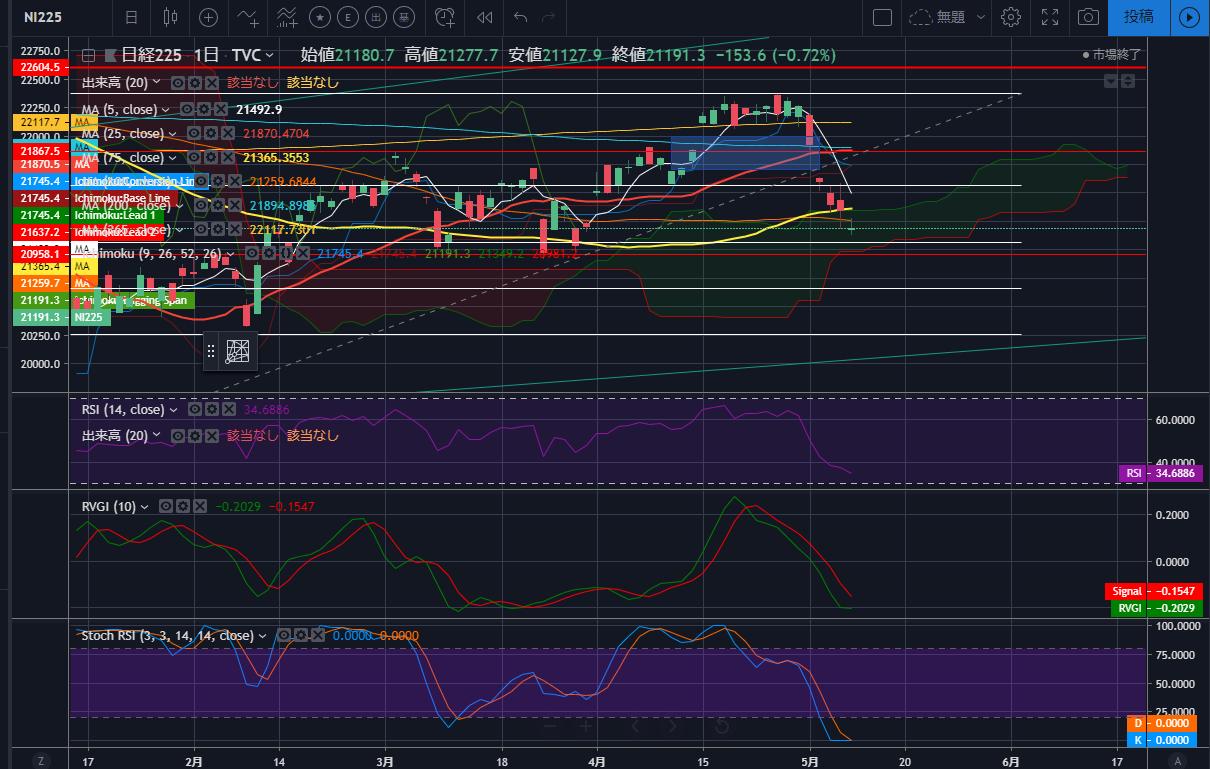Take a chart snapshot with camera icon
The image size is (1210, 769).
point(1088,17)
